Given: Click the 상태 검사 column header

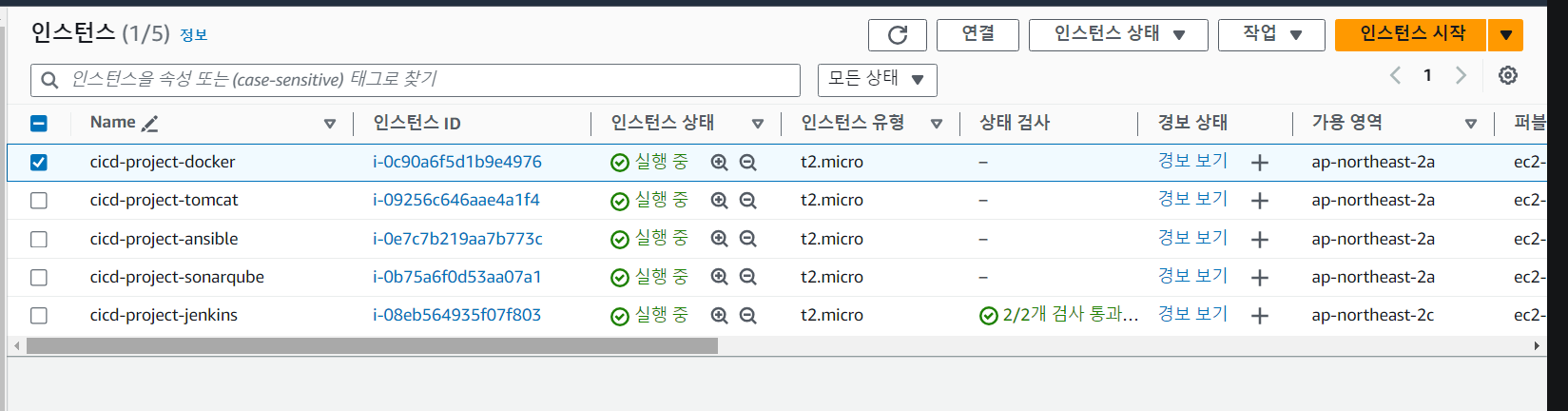Looking at the screenshot, I should [1015, 123].
